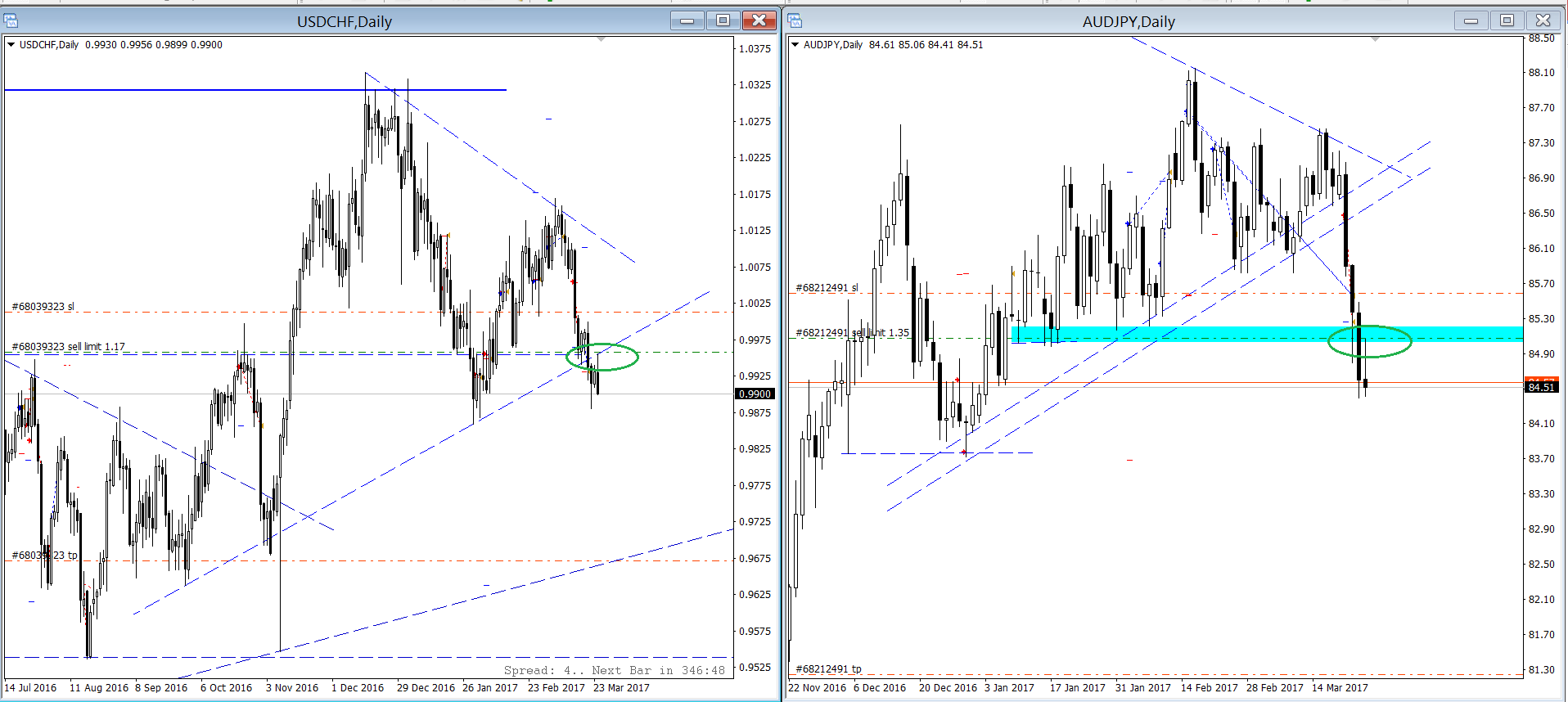The height and width of the screenshot is (702, 1568).
Task: Click the 3 Jan 2017 date label
Action: point(1009,688)
